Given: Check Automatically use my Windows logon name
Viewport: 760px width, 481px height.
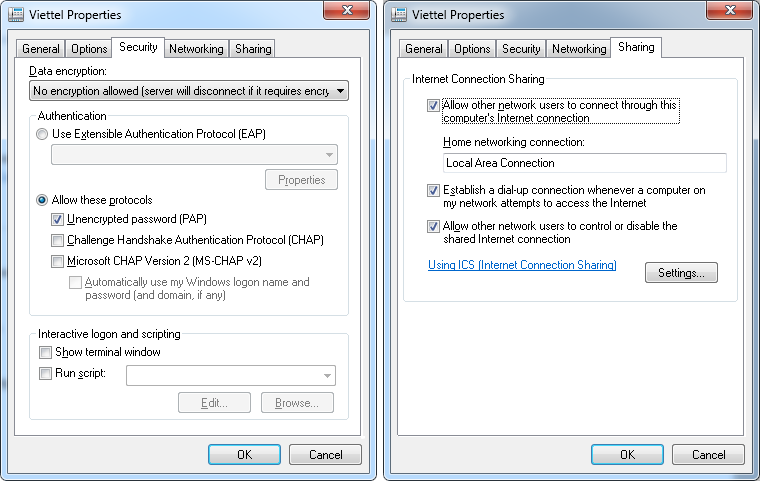Looking at the screenshot, I should point(75,283).
